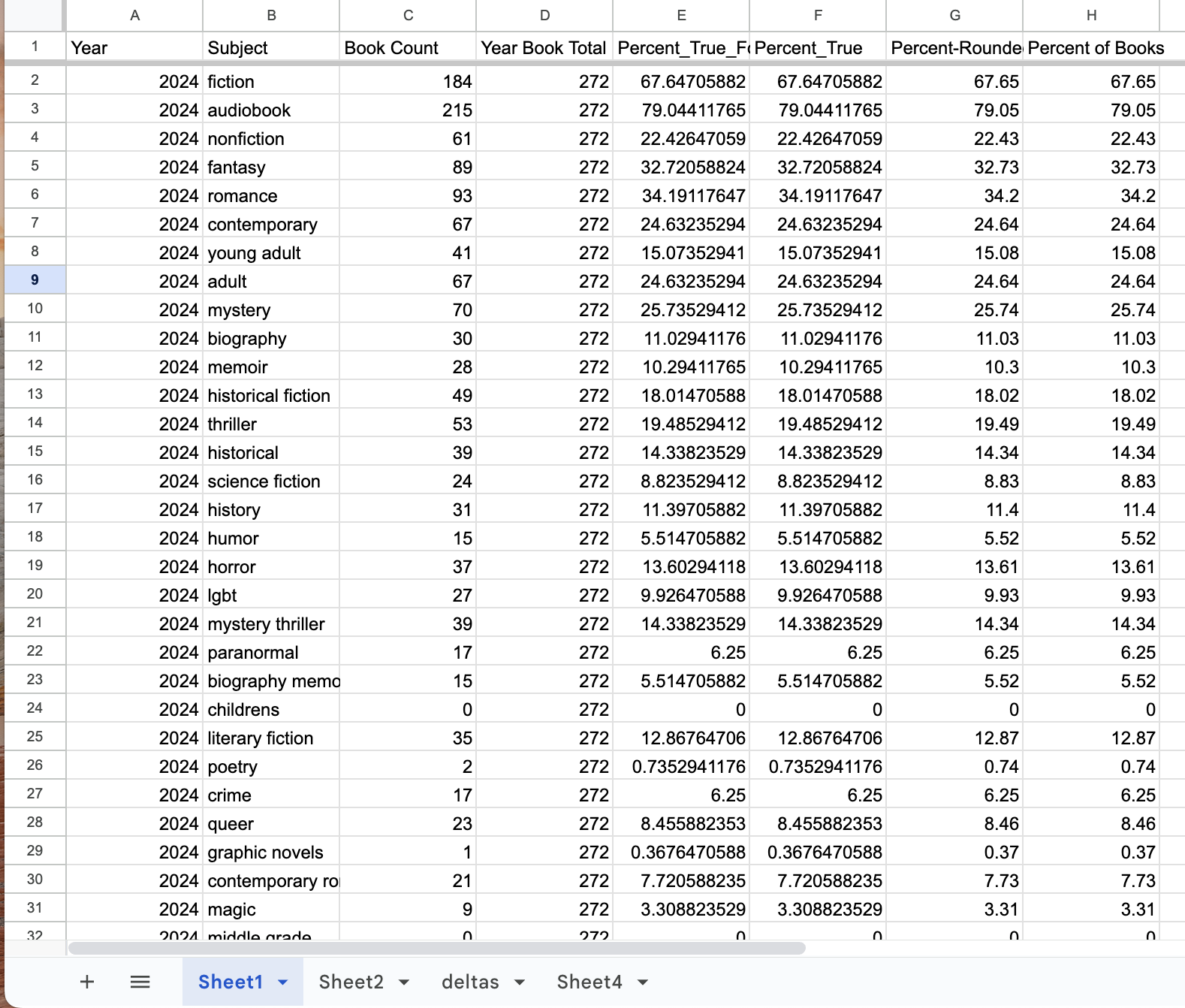Click book count 215 cell
The height and width of the screenshot is (1008, 1185).
click(x=408, y=110)
